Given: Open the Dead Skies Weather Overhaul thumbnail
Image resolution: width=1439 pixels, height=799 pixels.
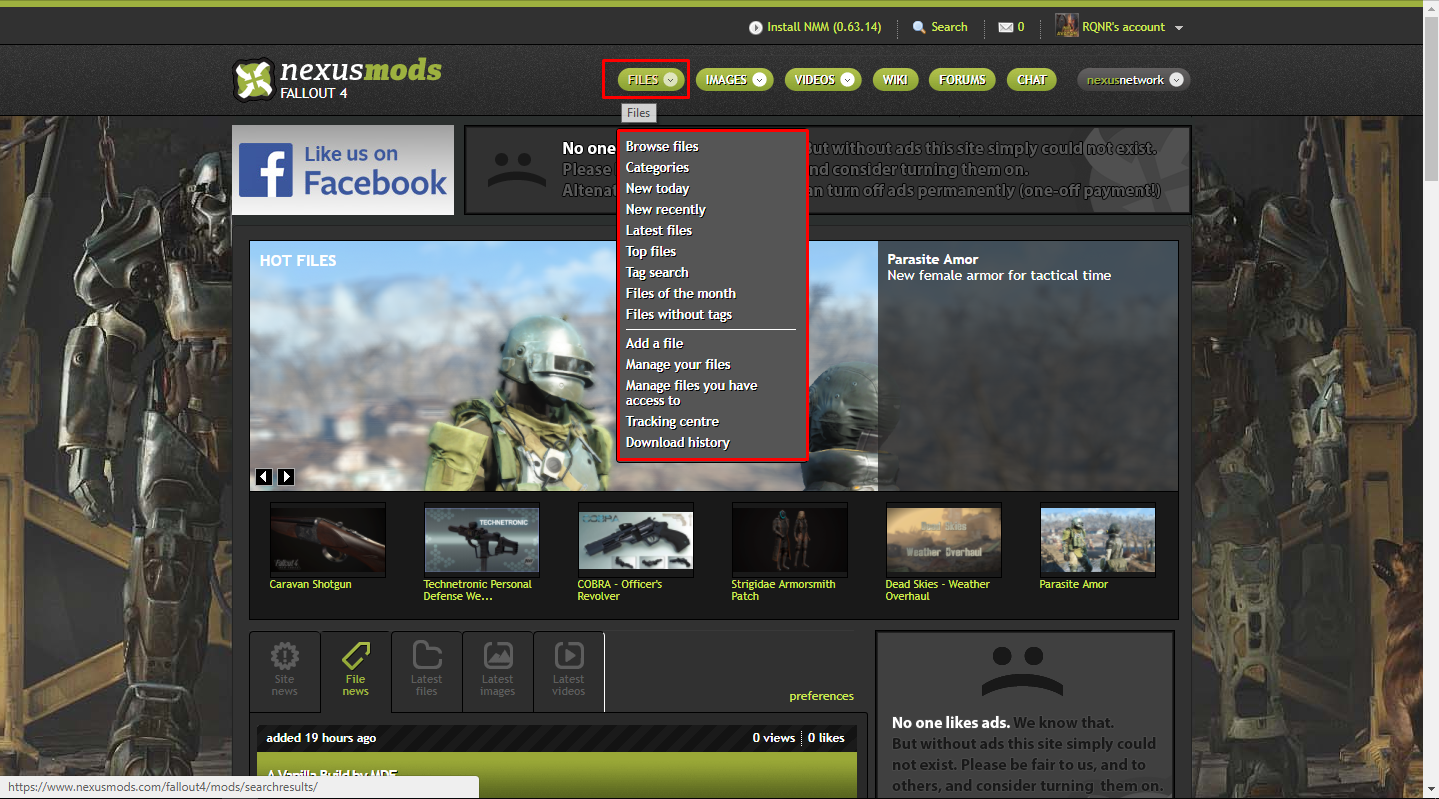Looking at the screenshot, I should pos(944,539).
